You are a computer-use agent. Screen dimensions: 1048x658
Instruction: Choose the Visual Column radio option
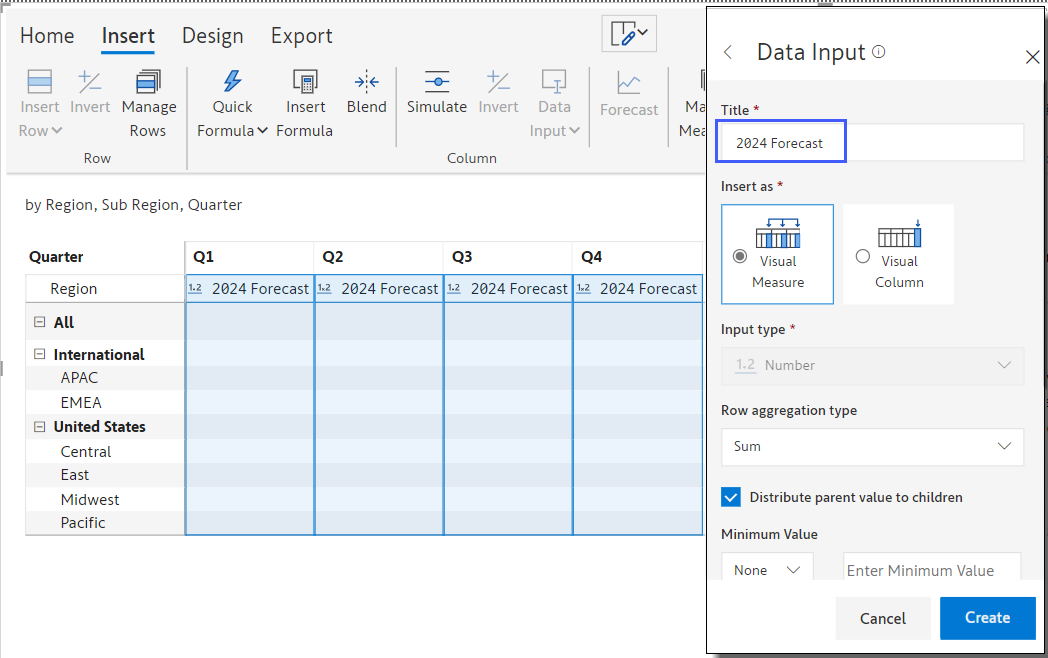(x=863, y=256)
